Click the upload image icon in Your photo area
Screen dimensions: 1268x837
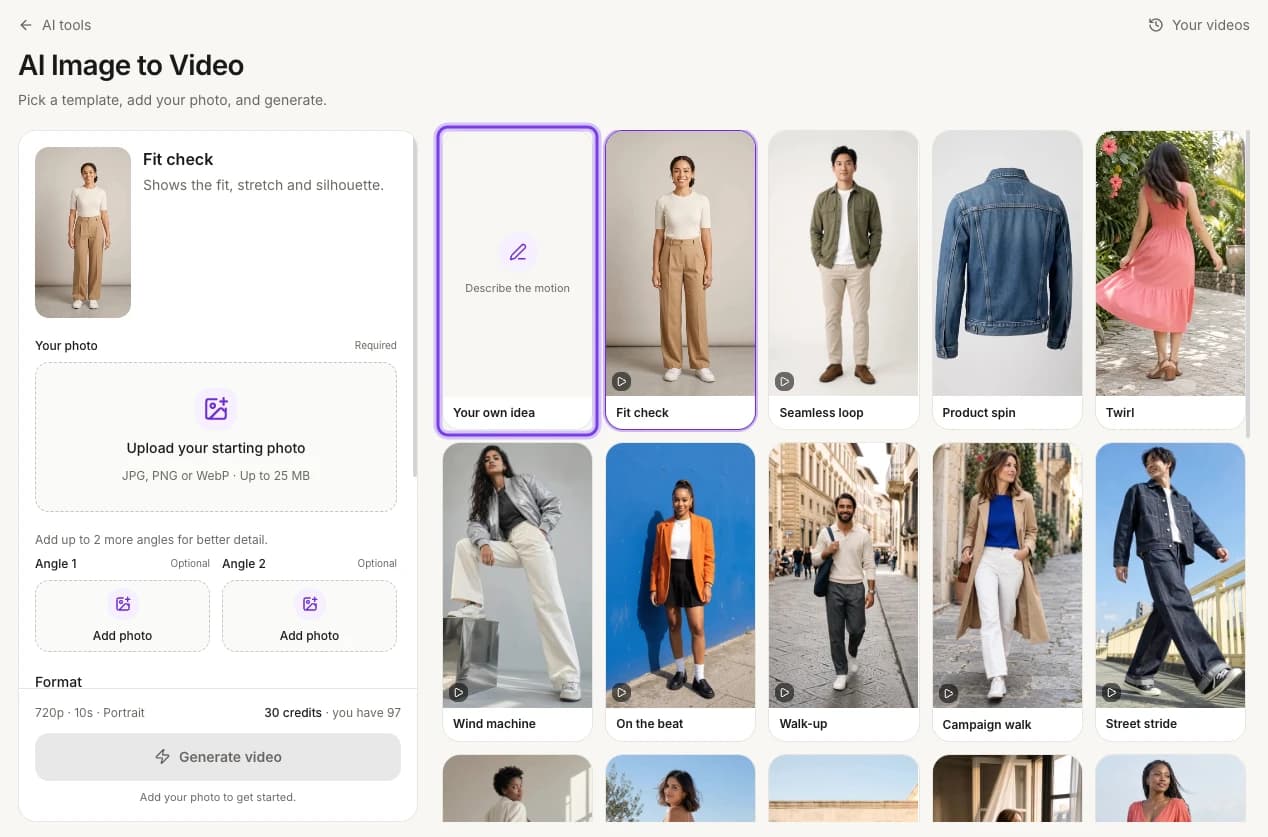click(216, 408)
